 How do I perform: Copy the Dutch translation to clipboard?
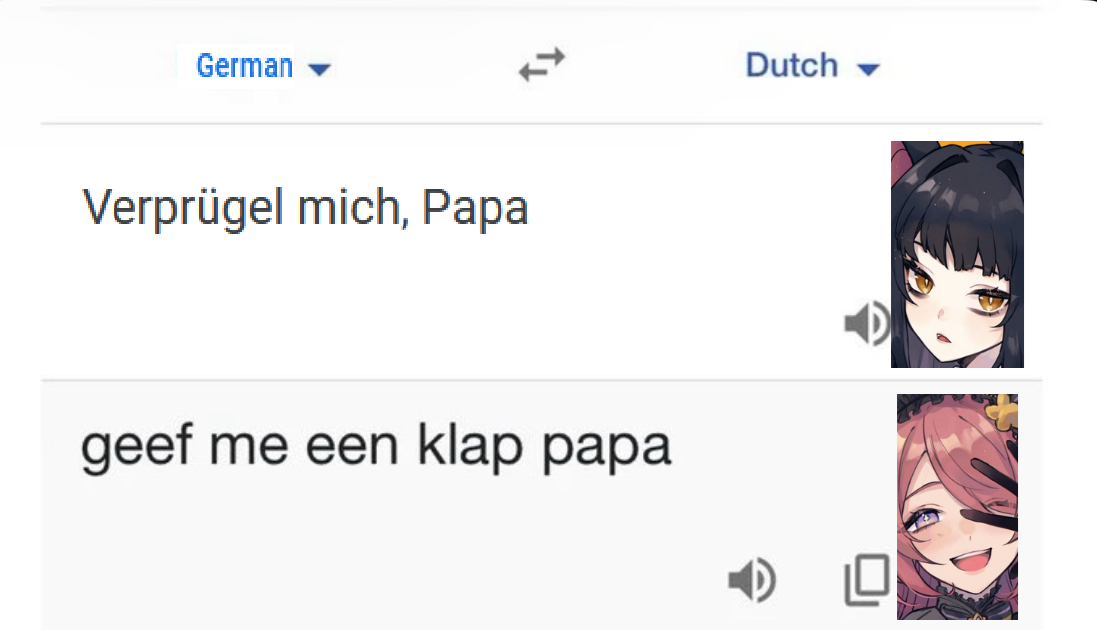coord(866,580)
